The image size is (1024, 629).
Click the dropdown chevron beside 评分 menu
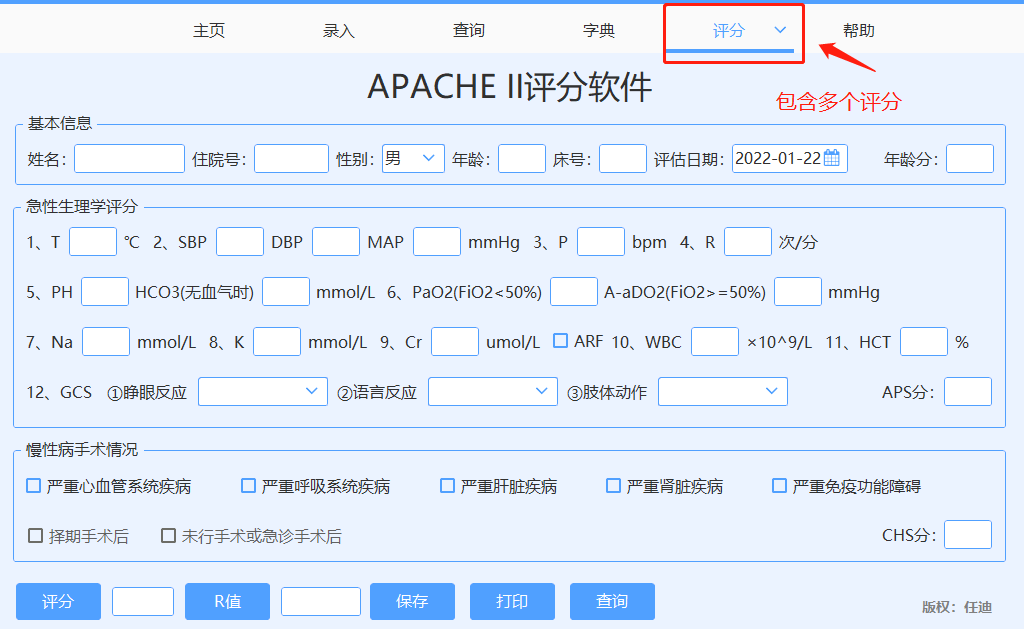pyautogui.click(x=780, y=30)
